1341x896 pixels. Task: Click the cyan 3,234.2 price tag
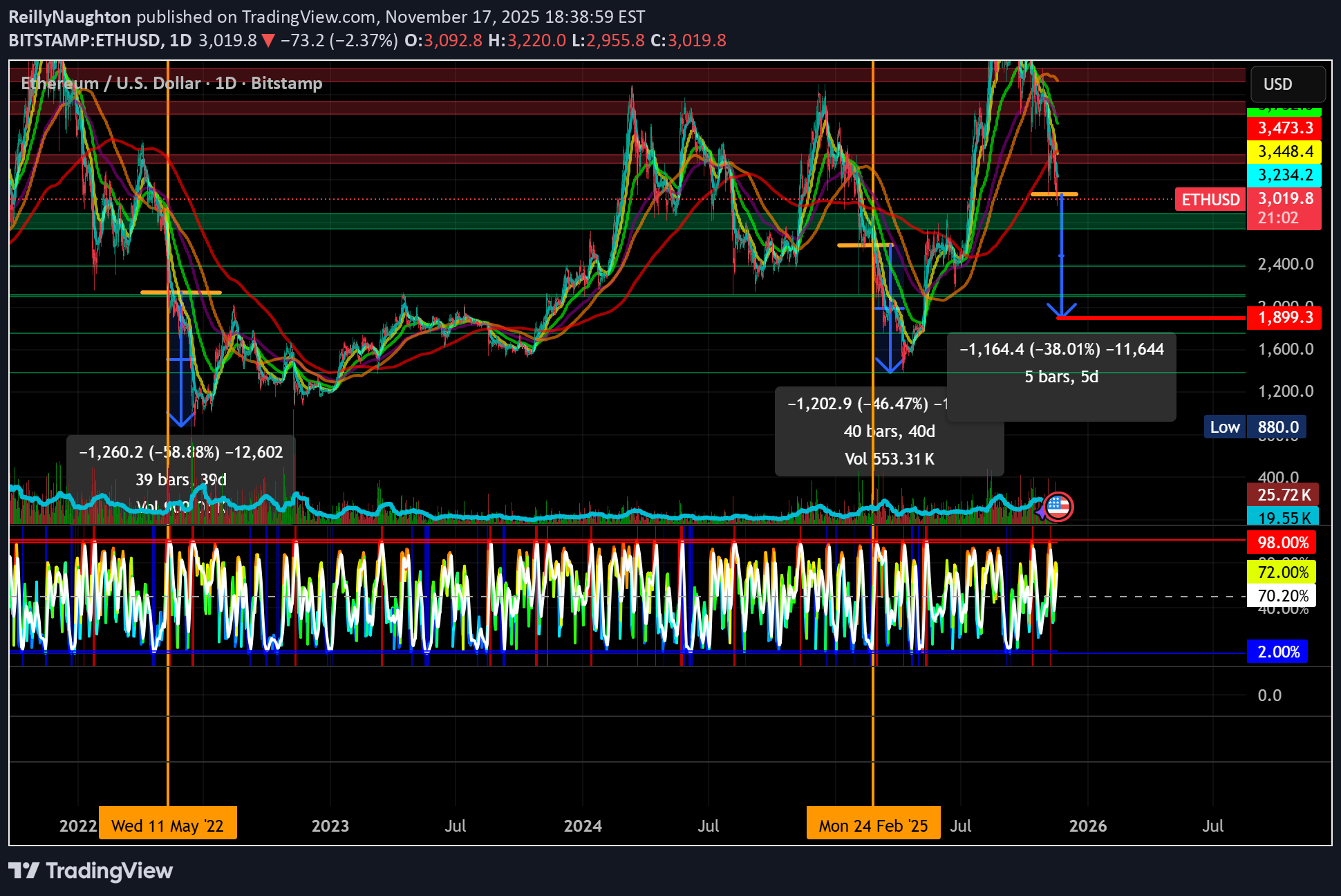1284,175
